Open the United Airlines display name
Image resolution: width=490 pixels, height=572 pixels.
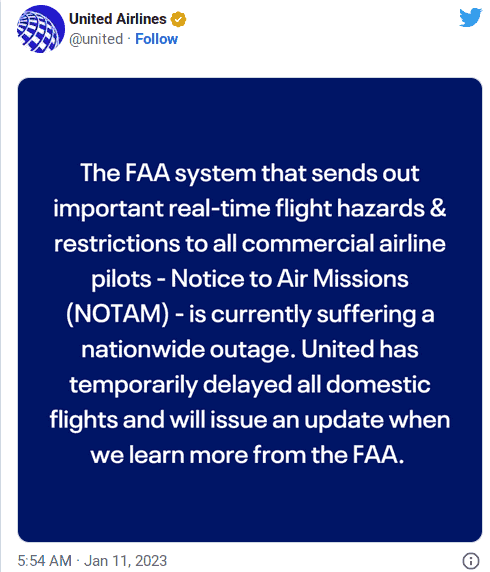point(117,19)
